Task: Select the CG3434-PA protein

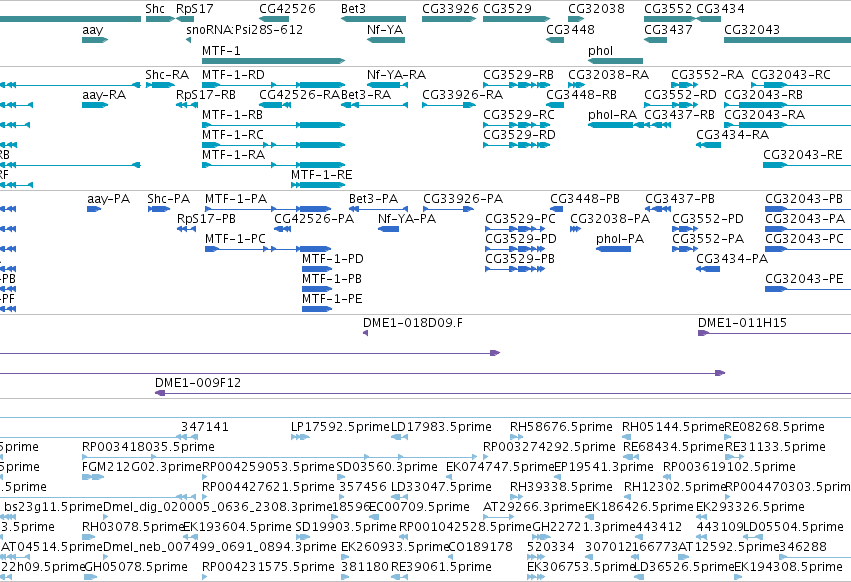Action: click(708, 269)
